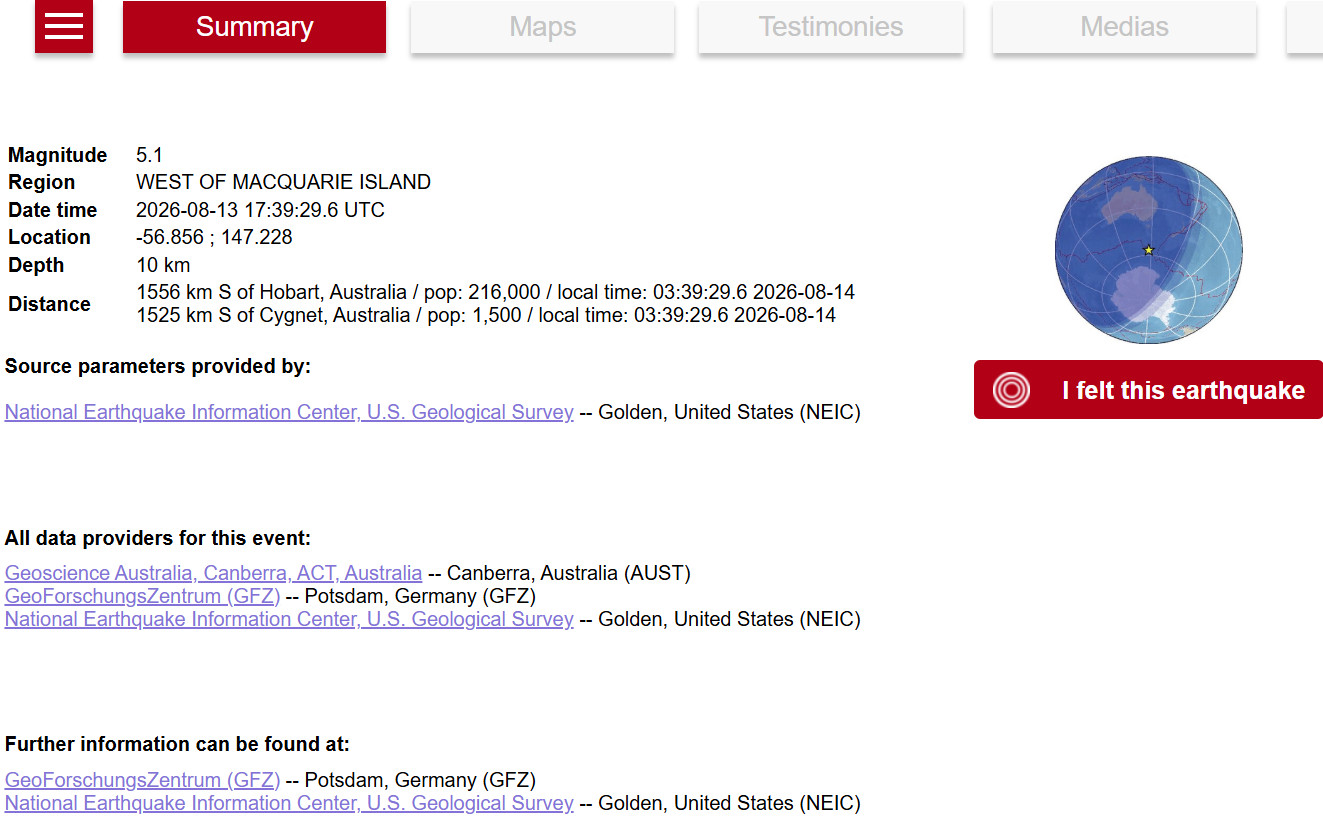
Task: Click the Hobart distance line
Action: (x=495, y=292)
